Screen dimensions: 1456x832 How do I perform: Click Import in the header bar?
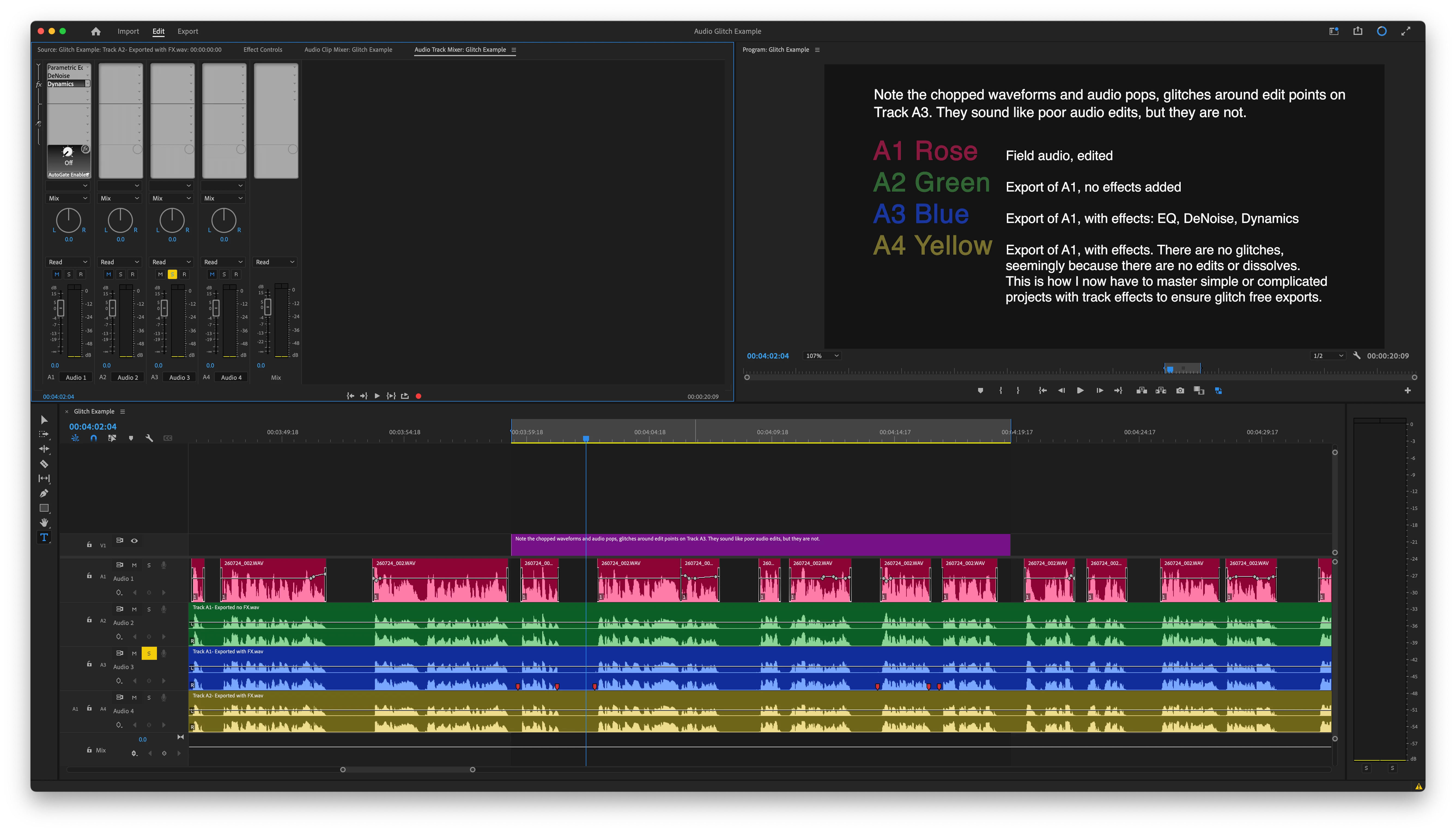[x=128, y=31]
